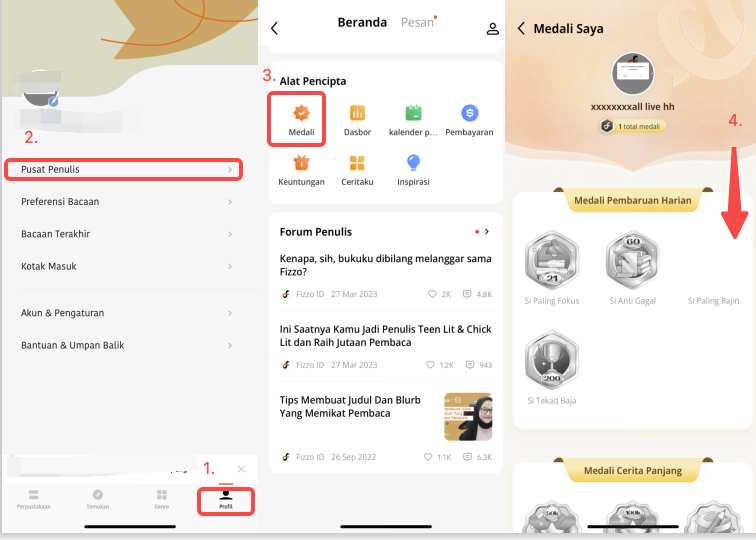Go back from the Medali Saya screen
This screenshot has width=756, height=540.
coord(521,28)
